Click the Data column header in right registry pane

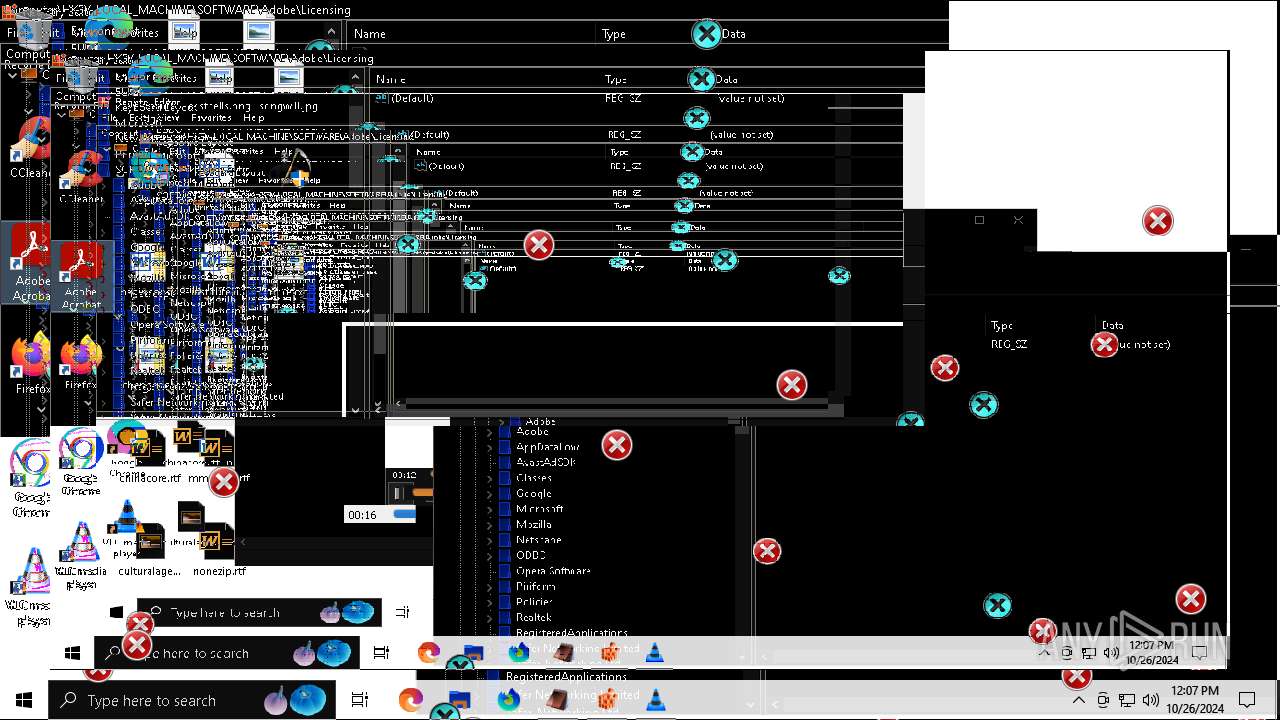[1112, 326]
